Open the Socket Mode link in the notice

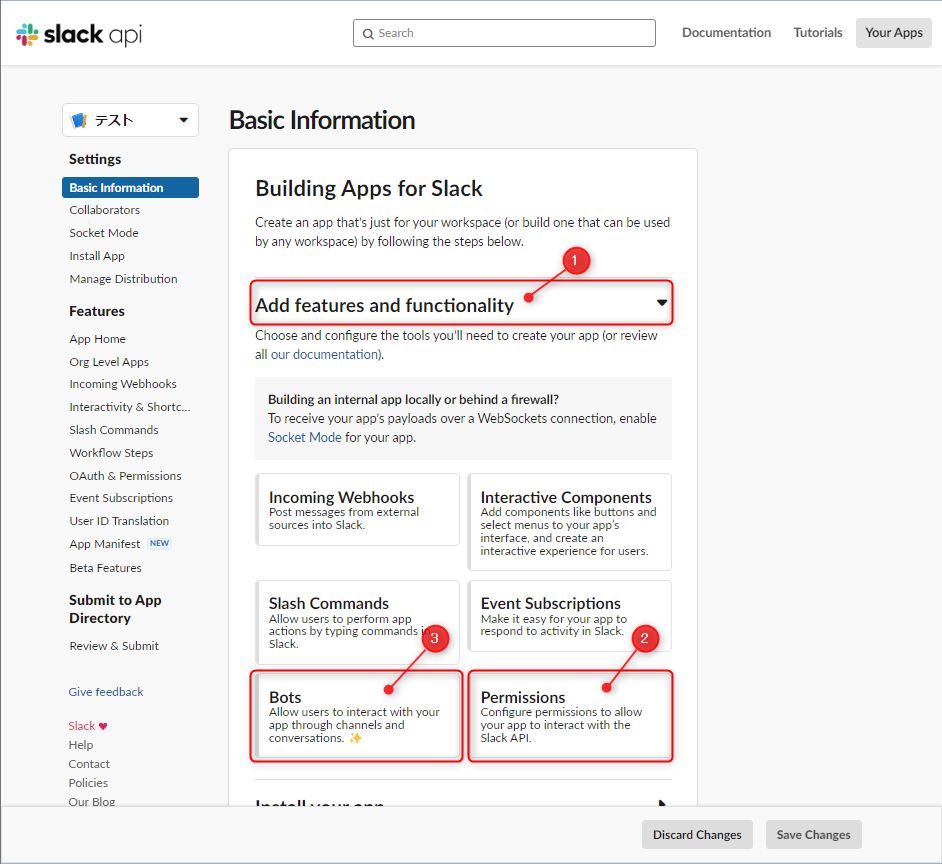pyautogui.click(x=304, y=437)
